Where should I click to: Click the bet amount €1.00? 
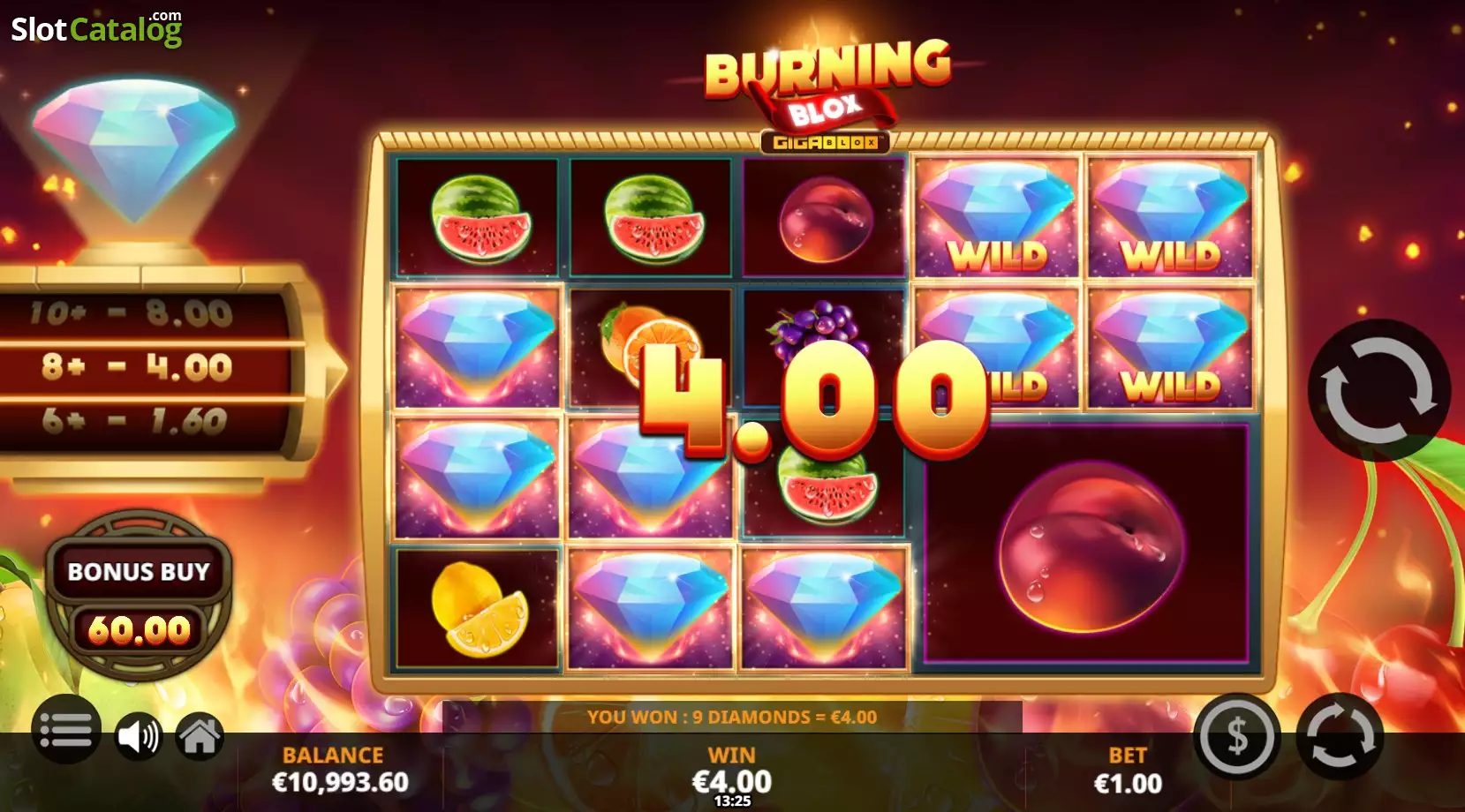[1128, 783]
